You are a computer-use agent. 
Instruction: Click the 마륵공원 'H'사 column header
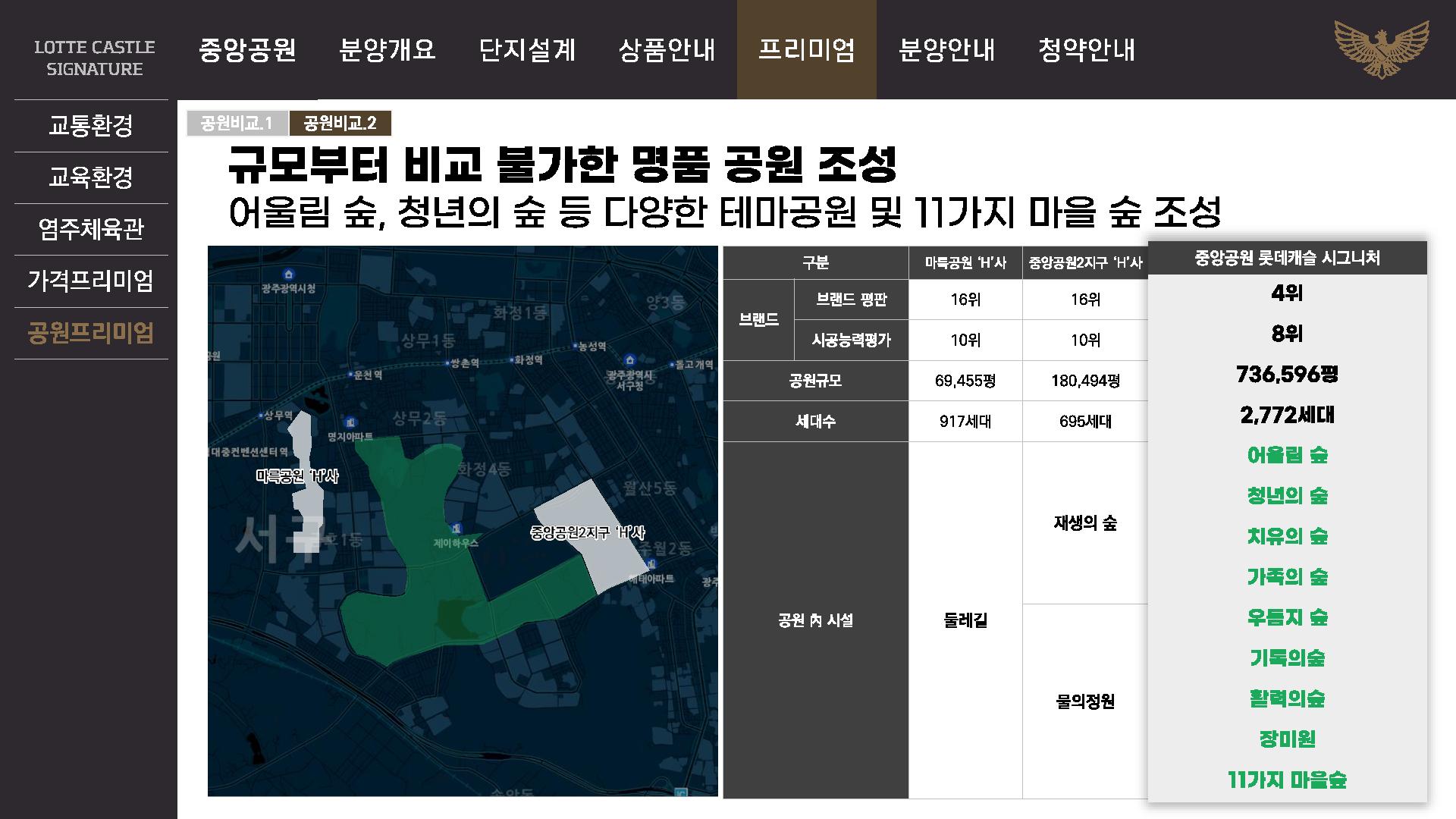pyautogui.click(x=965, y=263)
